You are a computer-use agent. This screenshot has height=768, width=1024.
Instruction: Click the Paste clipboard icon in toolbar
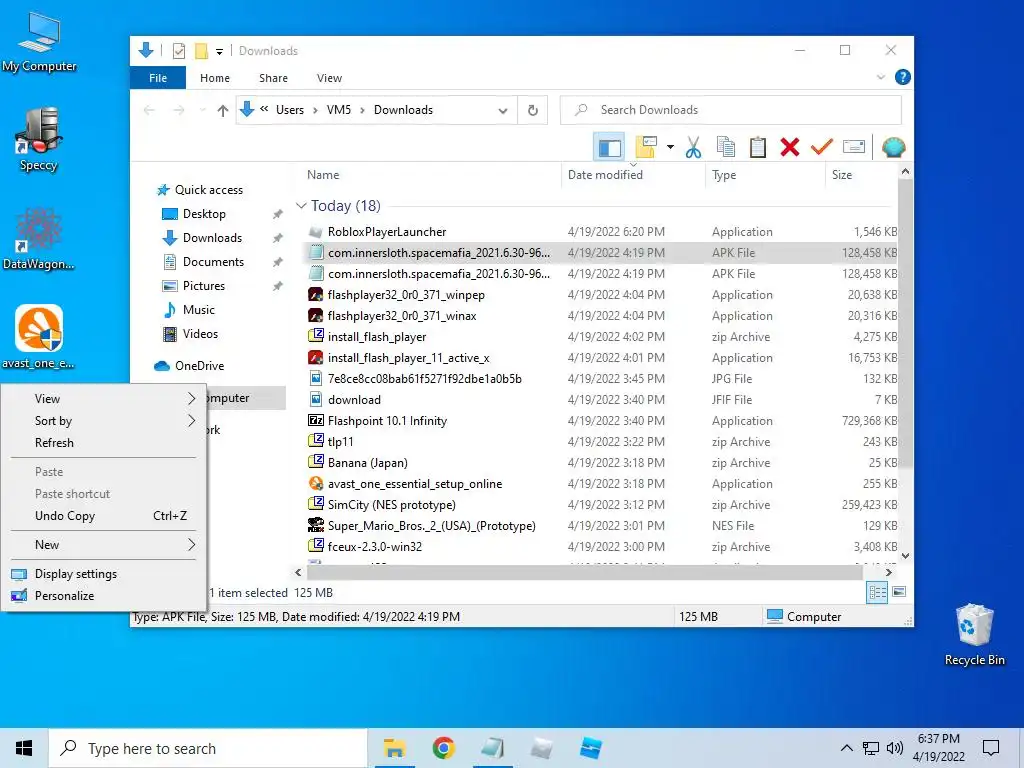(x=758, y=147)
